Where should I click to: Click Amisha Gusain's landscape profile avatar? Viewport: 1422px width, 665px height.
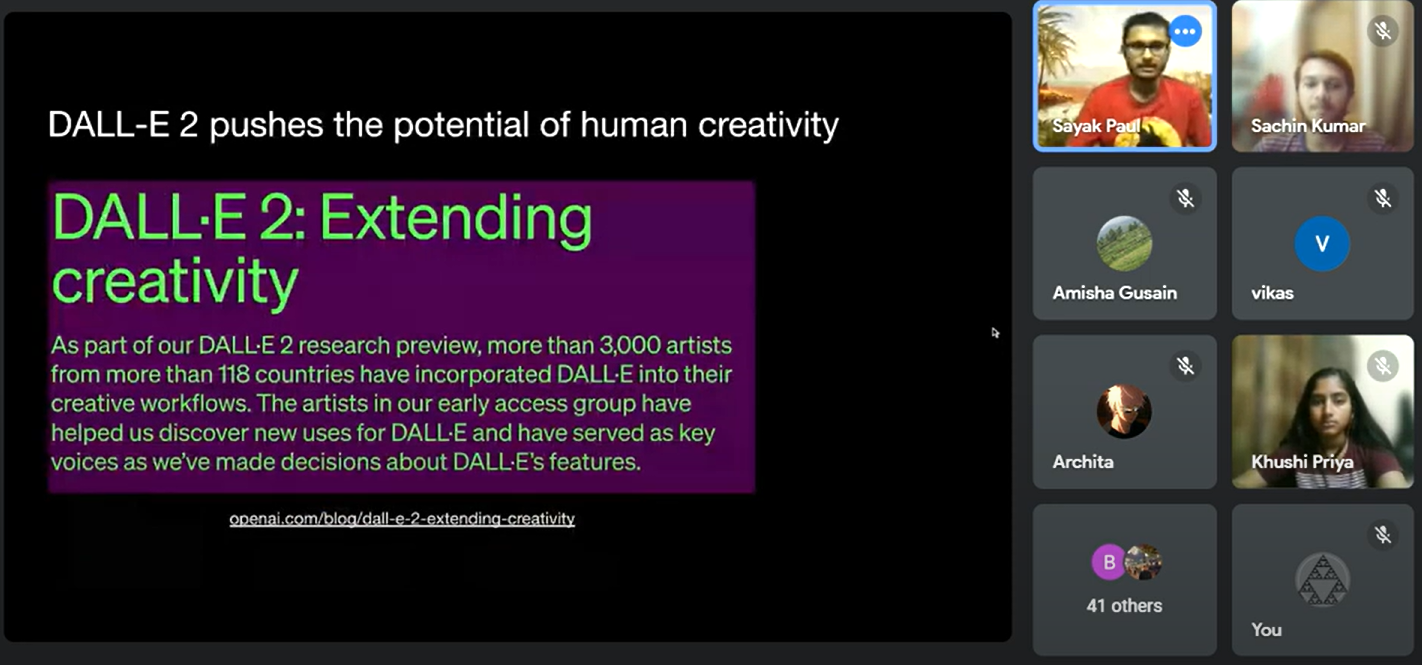(1124, 243)
